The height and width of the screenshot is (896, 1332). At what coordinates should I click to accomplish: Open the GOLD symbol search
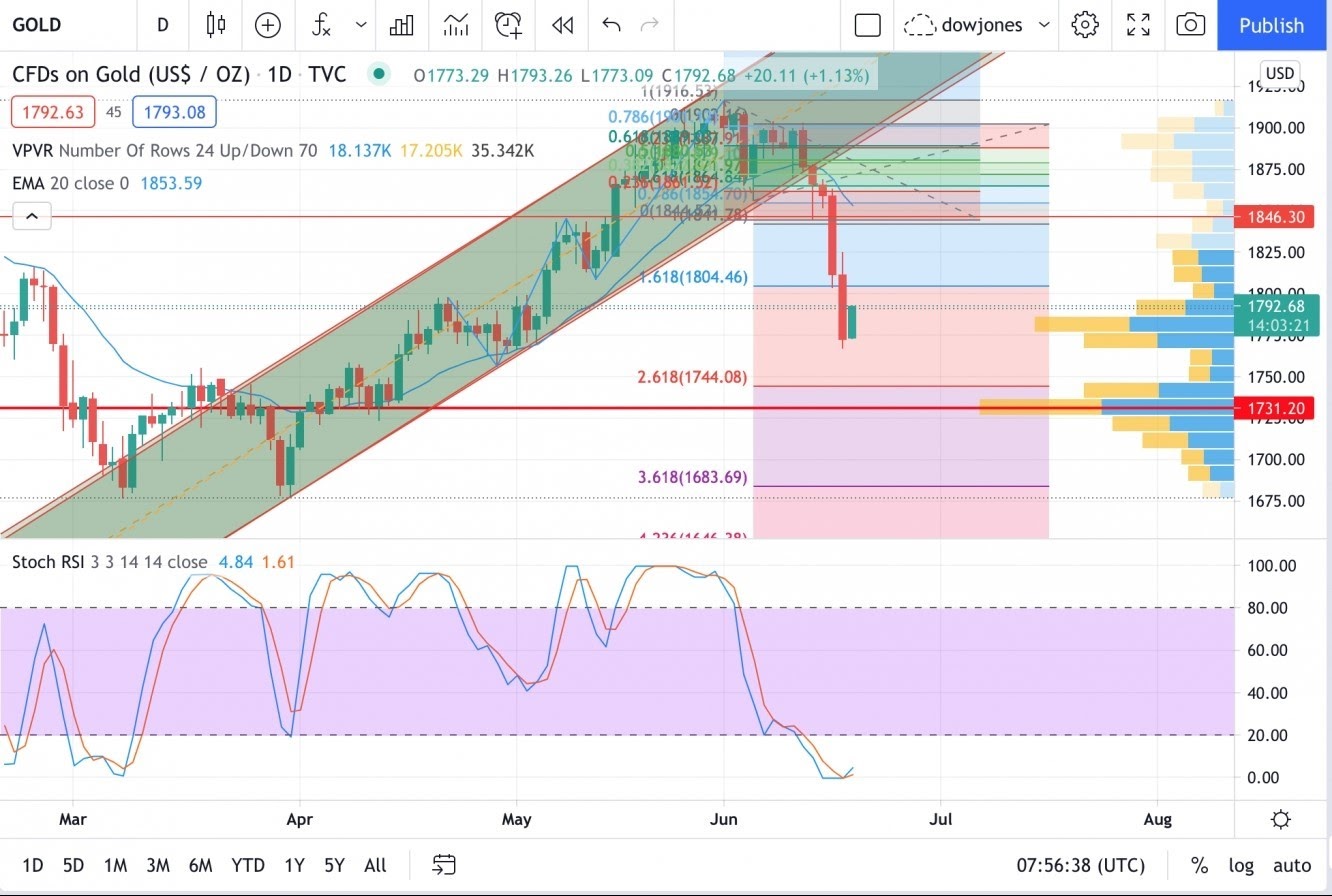38,25
